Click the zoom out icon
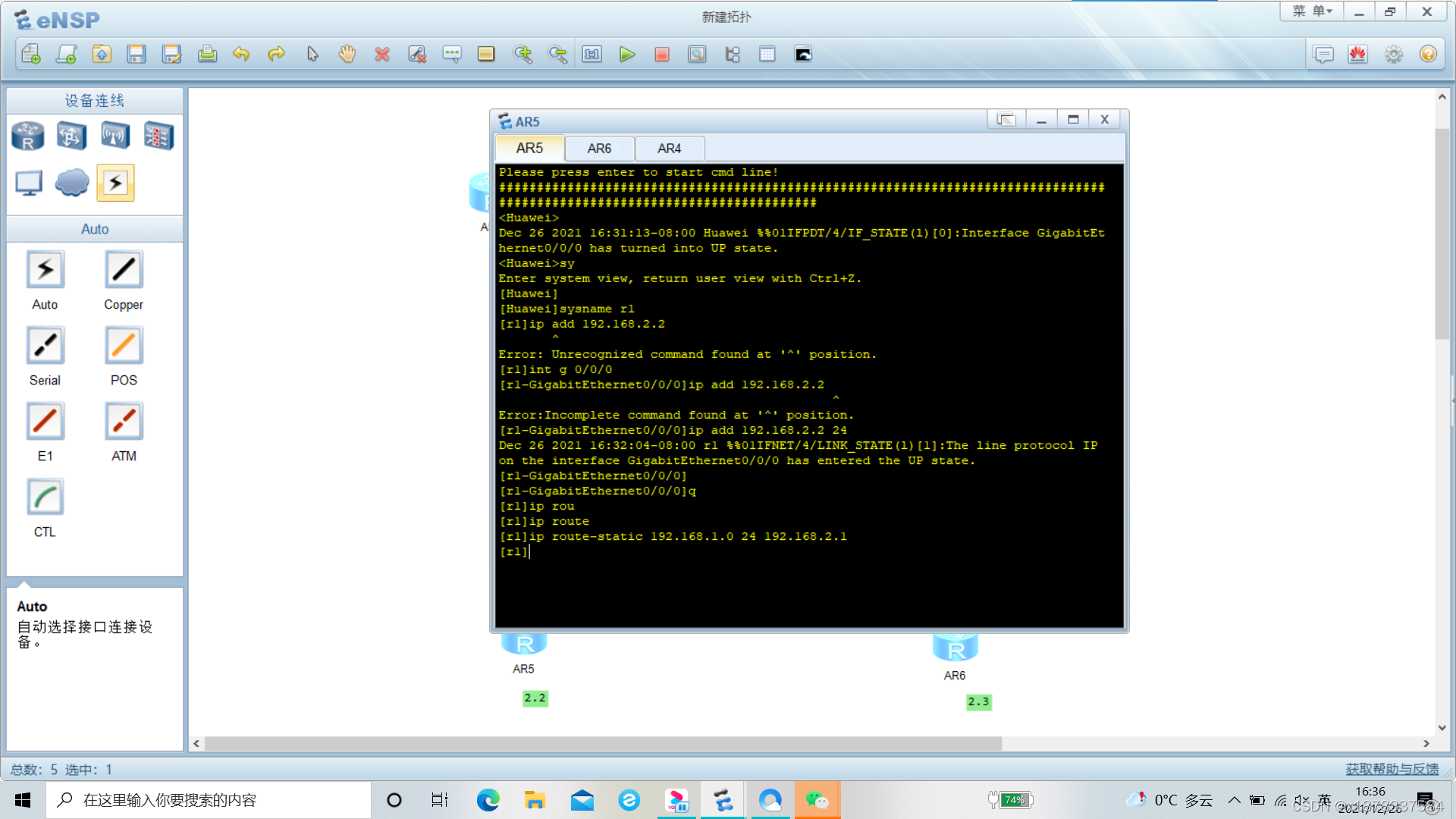Viewport: 1456px width, 819px height. (557, 54)
